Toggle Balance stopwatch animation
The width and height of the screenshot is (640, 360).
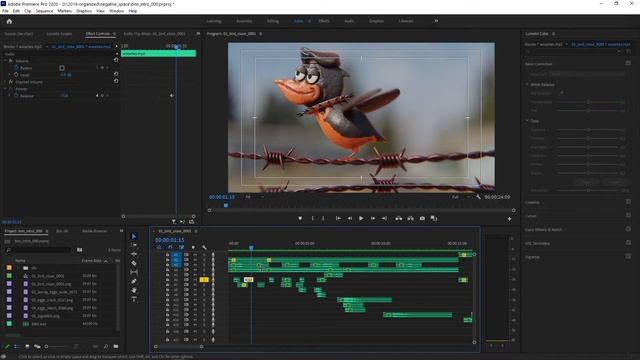tap(16, 96)
